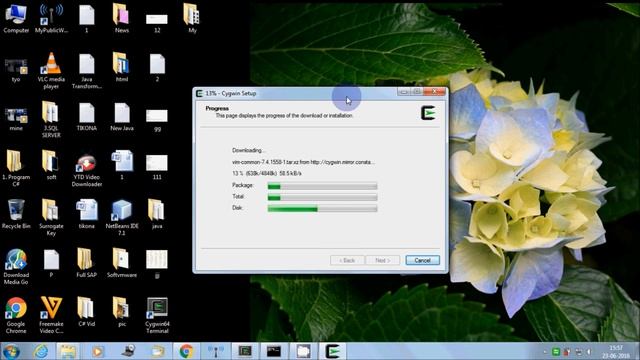Select the pic folder on desktop
Viewport: 640px width, 360px height.
tap(122, 312)
